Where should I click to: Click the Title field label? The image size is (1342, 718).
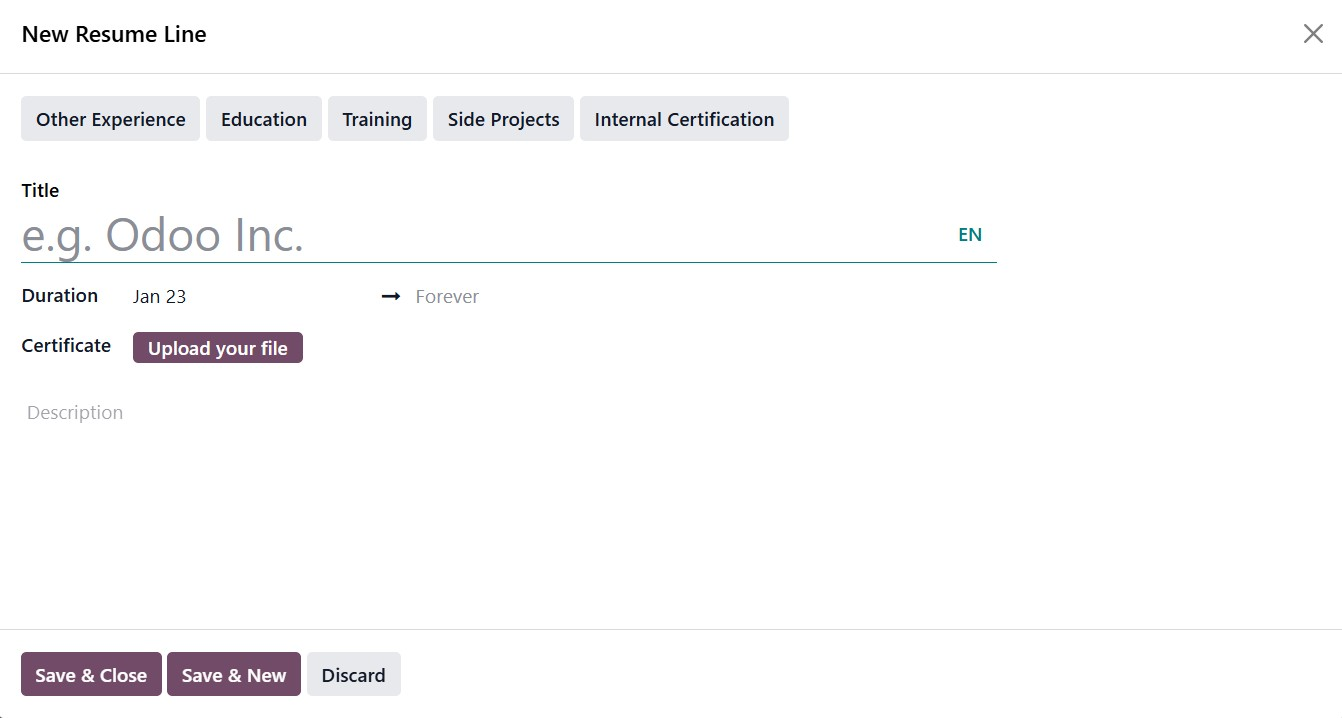[41, 191]
